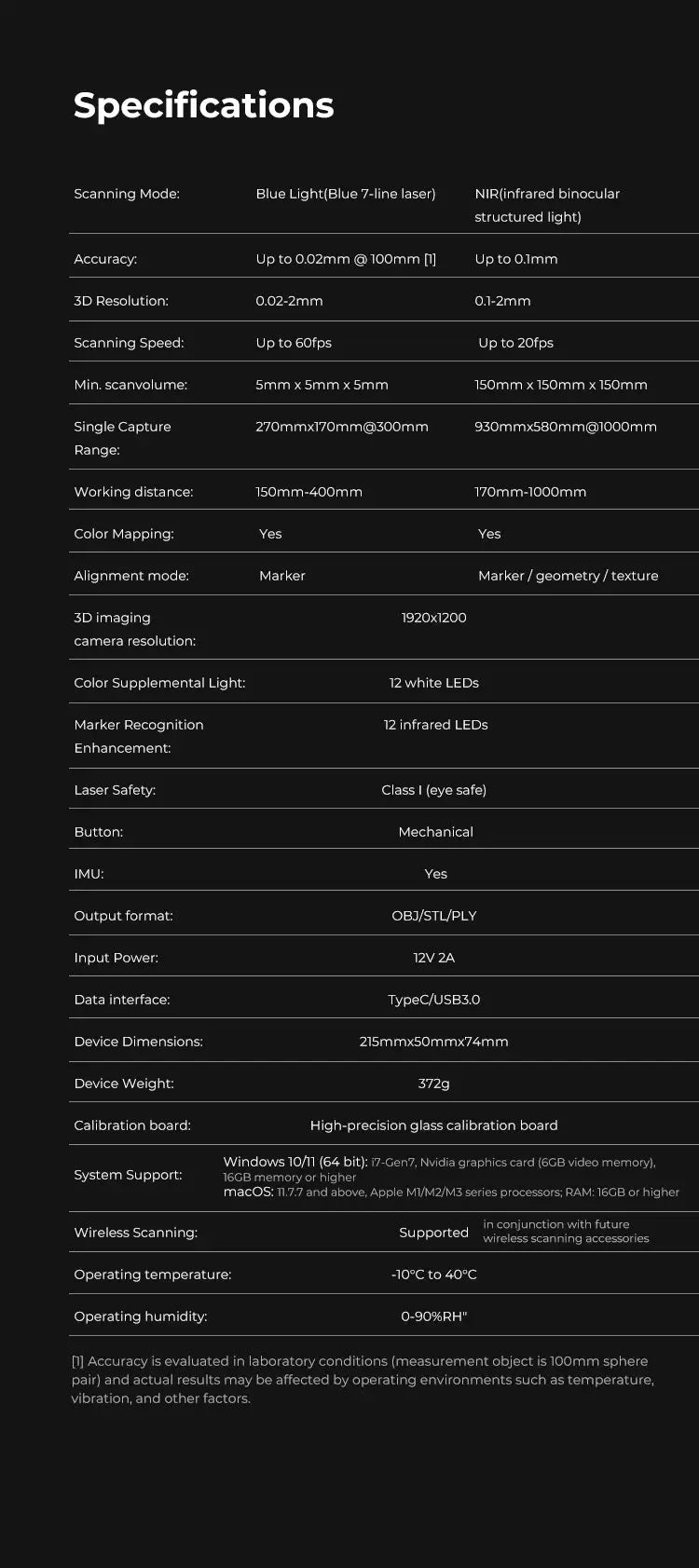Click the NIR(infrared binocular structured light) text

[546, 205]
